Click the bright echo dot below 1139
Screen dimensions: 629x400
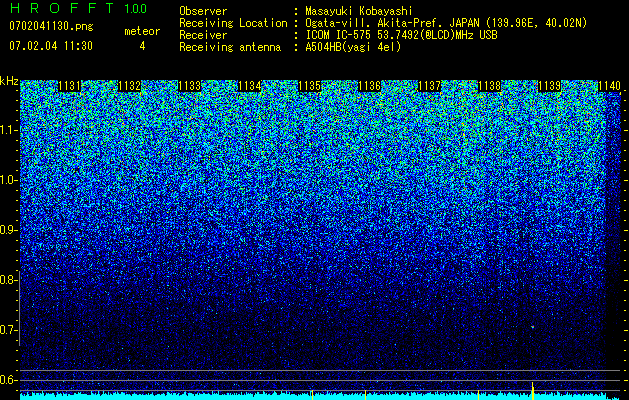pos(533,327)
